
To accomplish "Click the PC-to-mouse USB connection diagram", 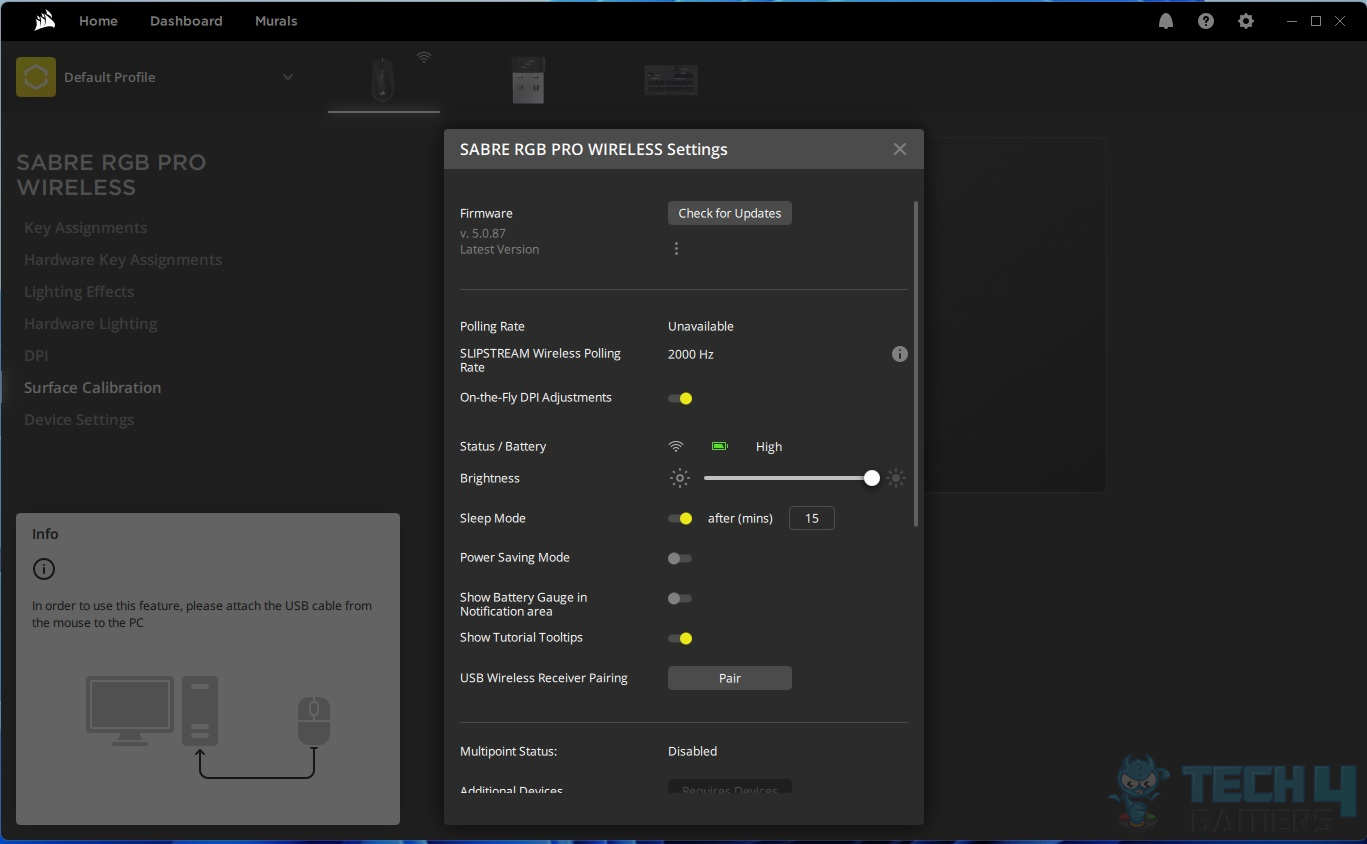I will tap(209, 727).
